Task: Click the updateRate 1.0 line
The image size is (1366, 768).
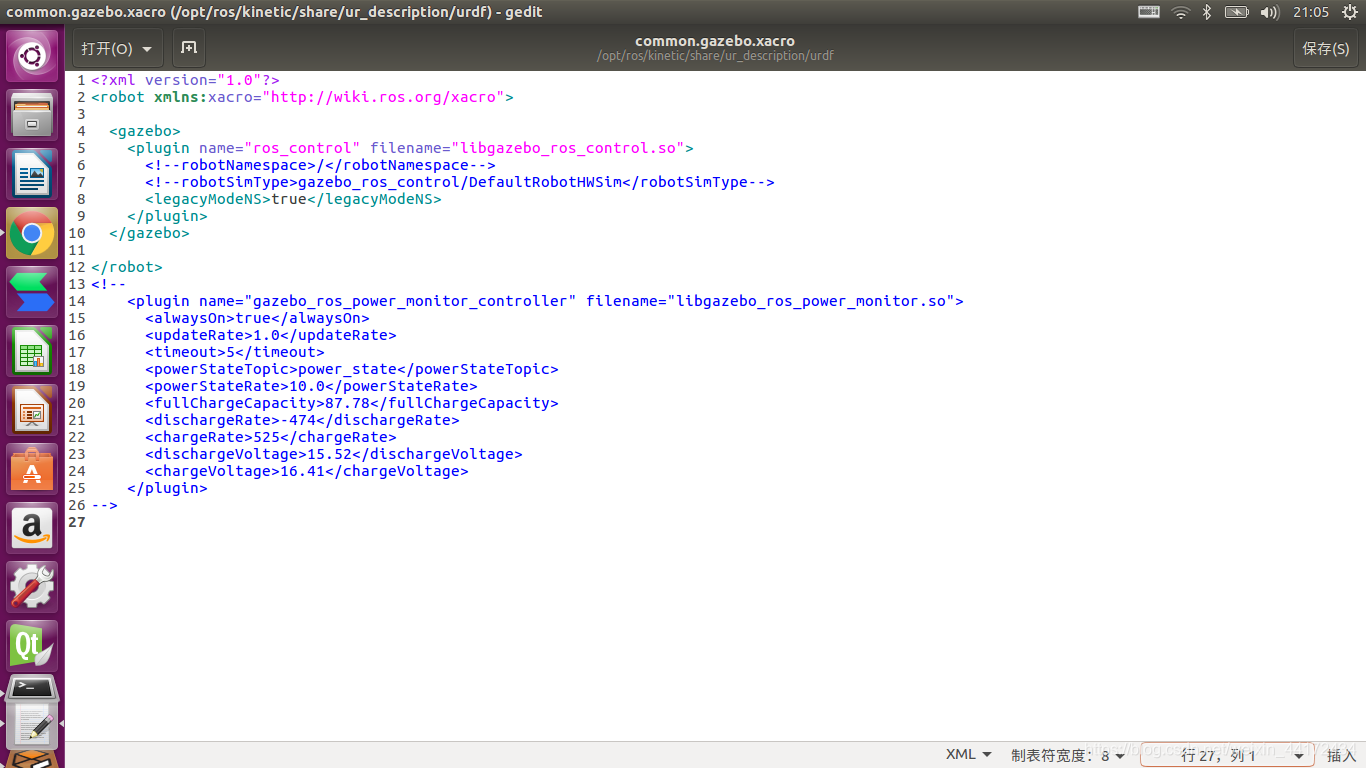Action: (x=270, y=335)
